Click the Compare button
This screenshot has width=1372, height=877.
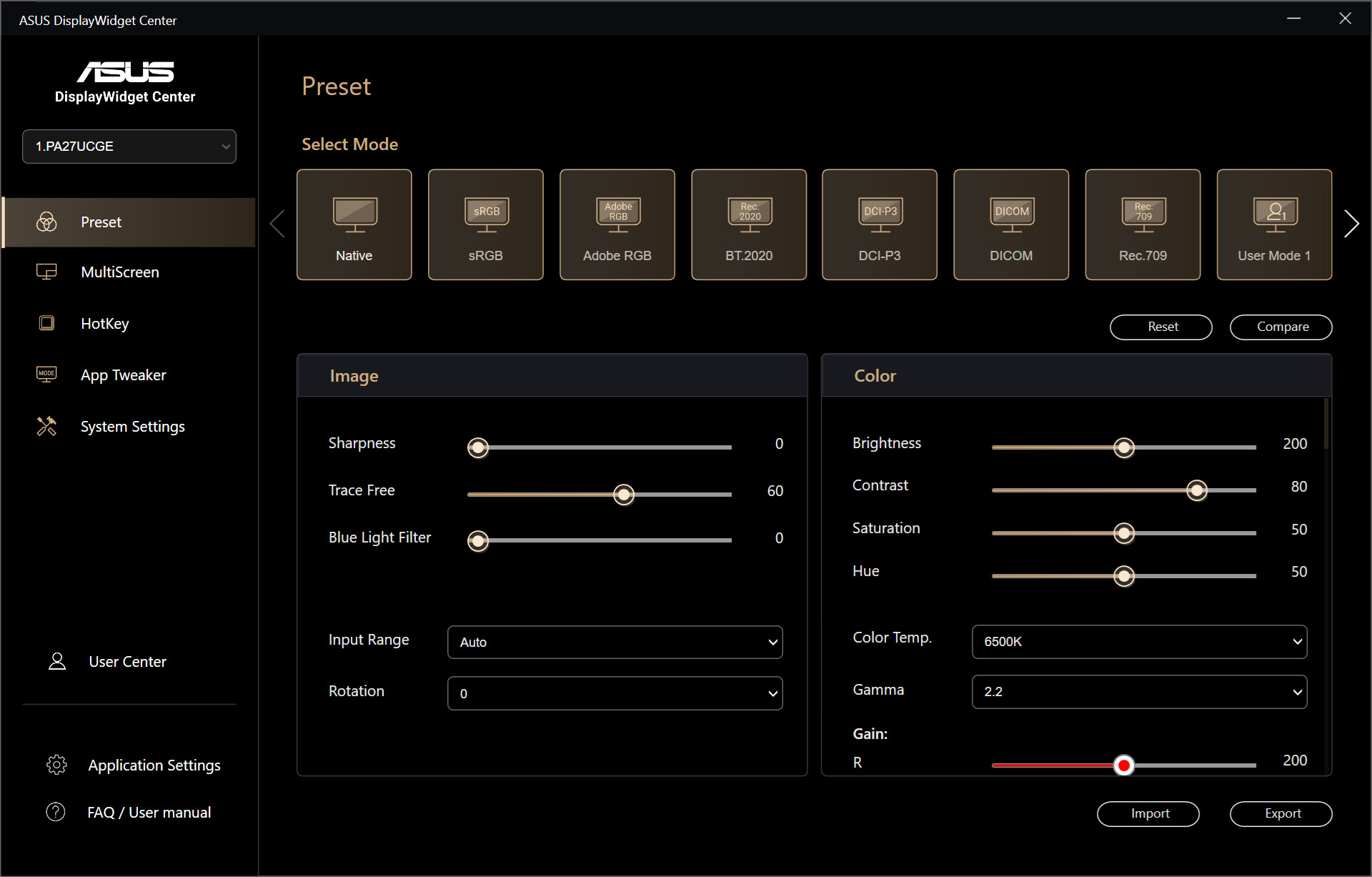point(1281,327)
